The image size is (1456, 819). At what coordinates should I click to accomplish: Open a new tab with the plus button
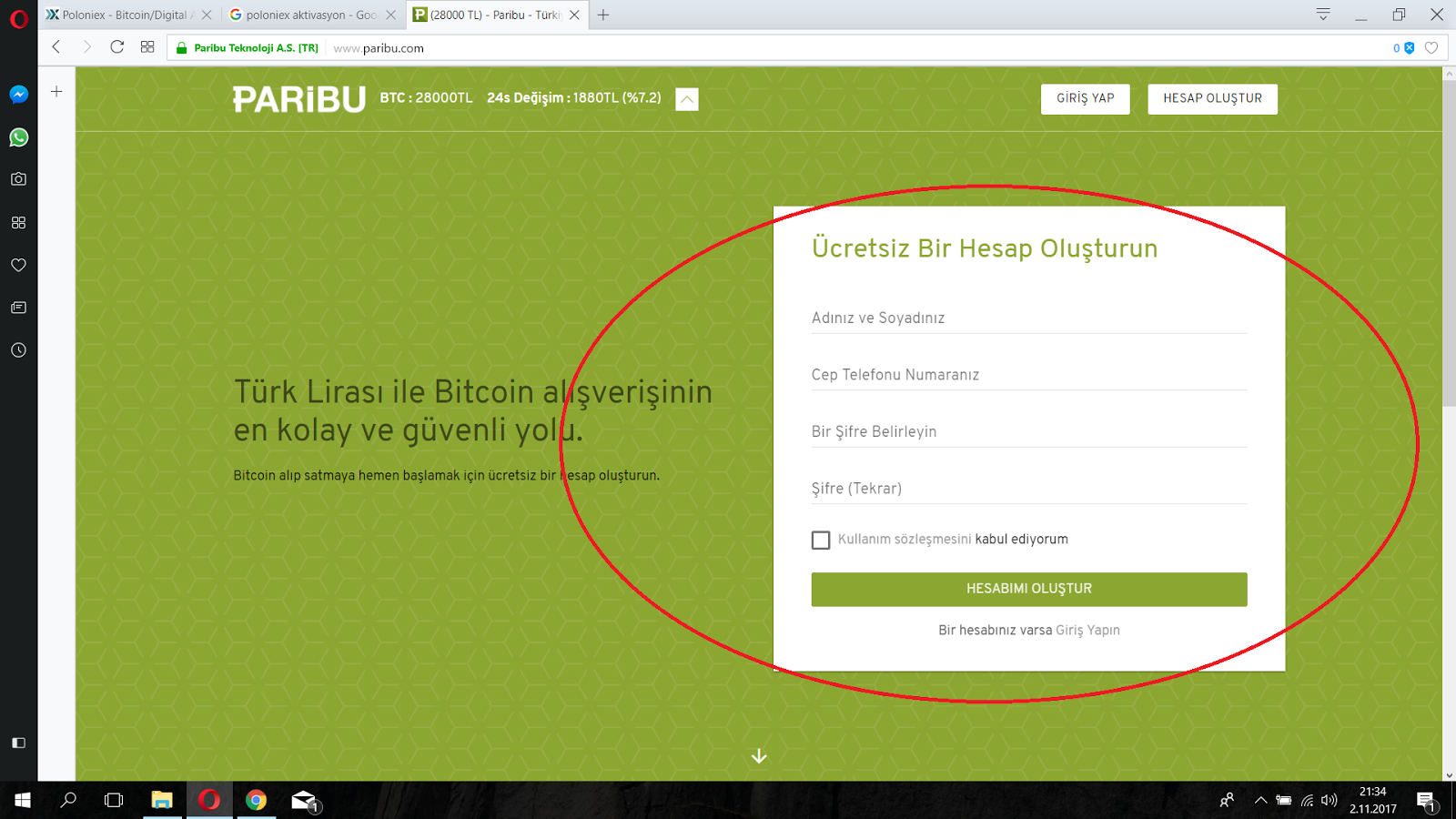pyautogui.click(x=603, y=15)
